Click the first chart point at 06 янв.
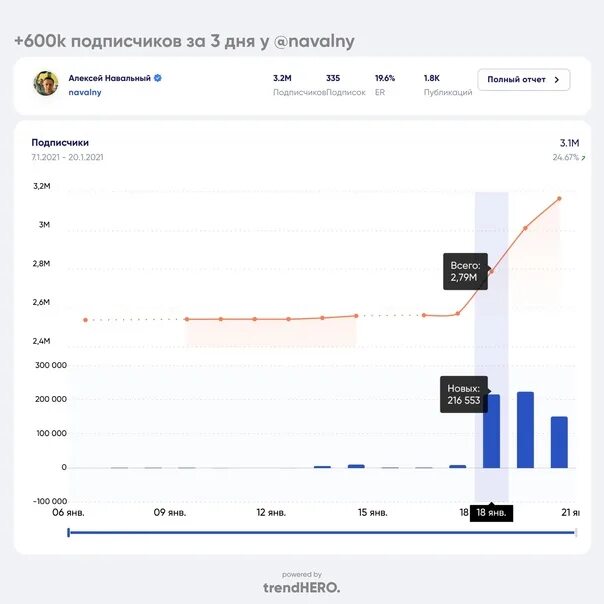Screen dimensions: 604x604 86,320
